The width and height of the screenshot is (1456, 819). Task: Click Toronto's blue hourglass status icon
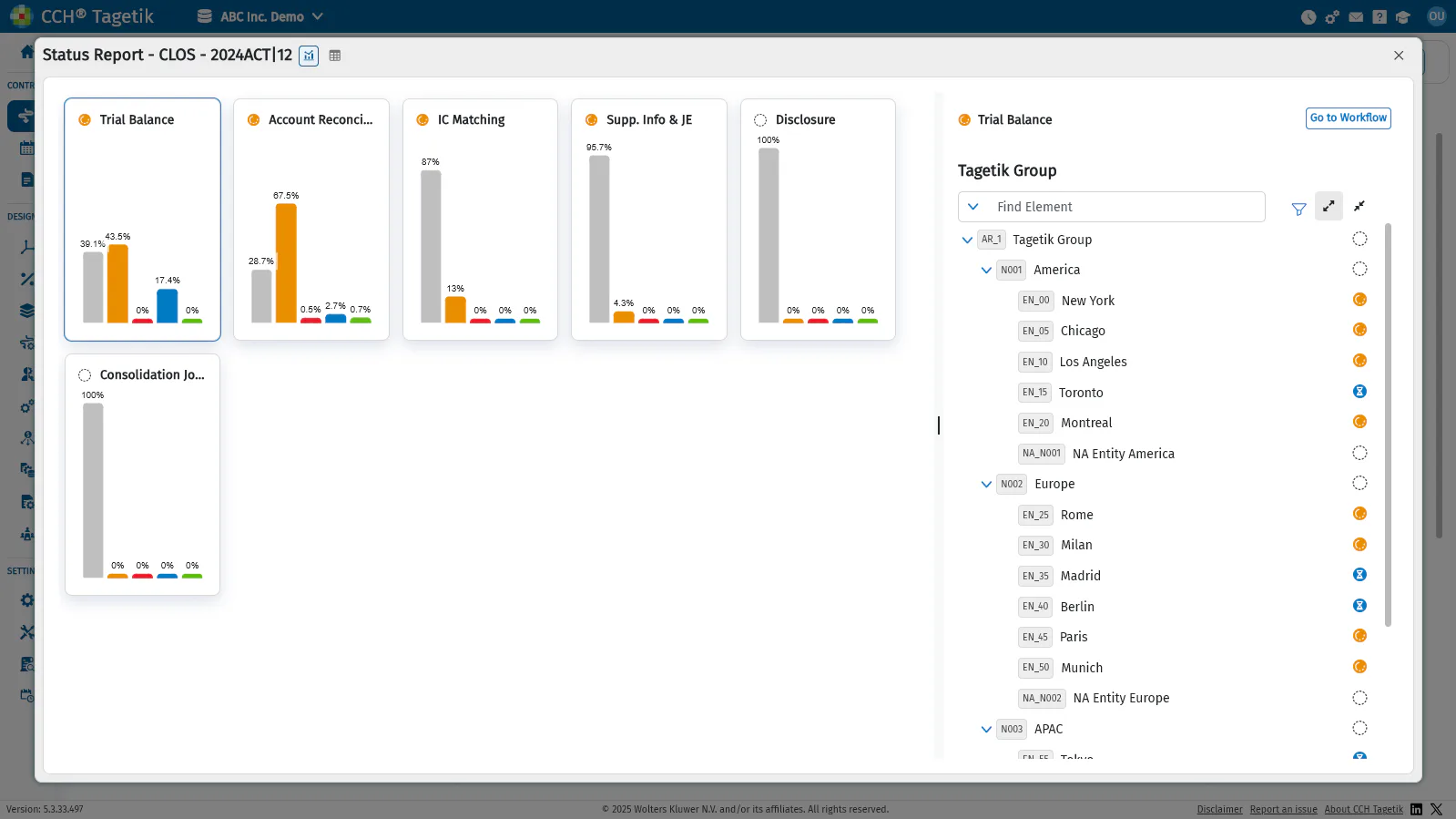pyautogui.click(x=1359, y=392)
